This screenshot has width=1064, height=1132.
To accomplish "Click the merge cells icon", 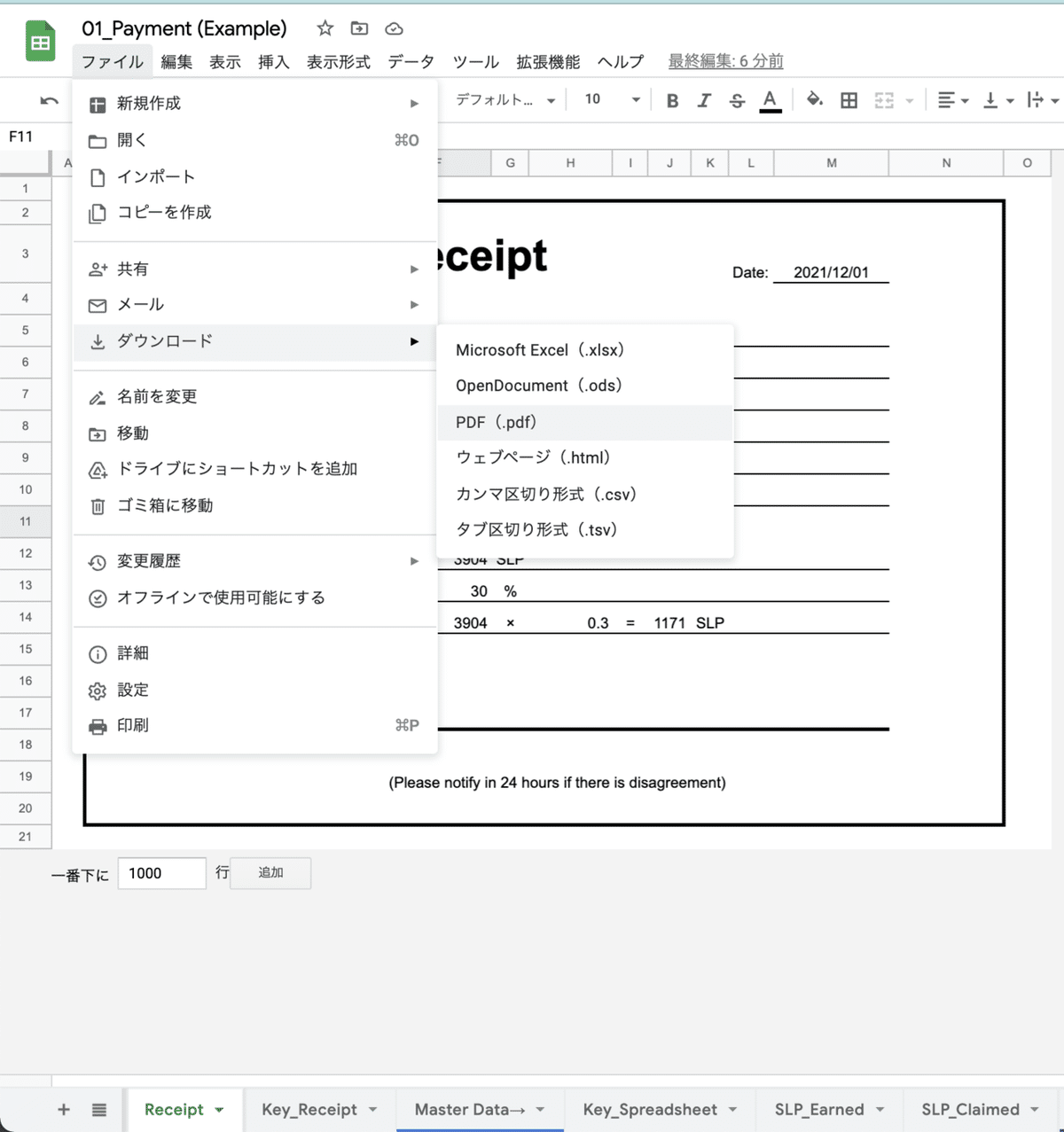I will coord(884,100).
